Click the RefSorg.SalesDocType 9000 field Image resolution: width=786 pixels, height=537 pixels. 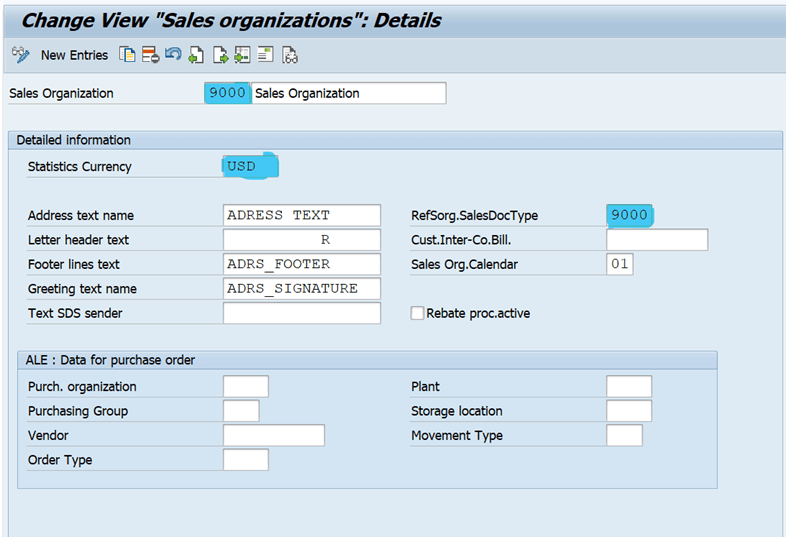pyautogui.click(x=629, y=215)
